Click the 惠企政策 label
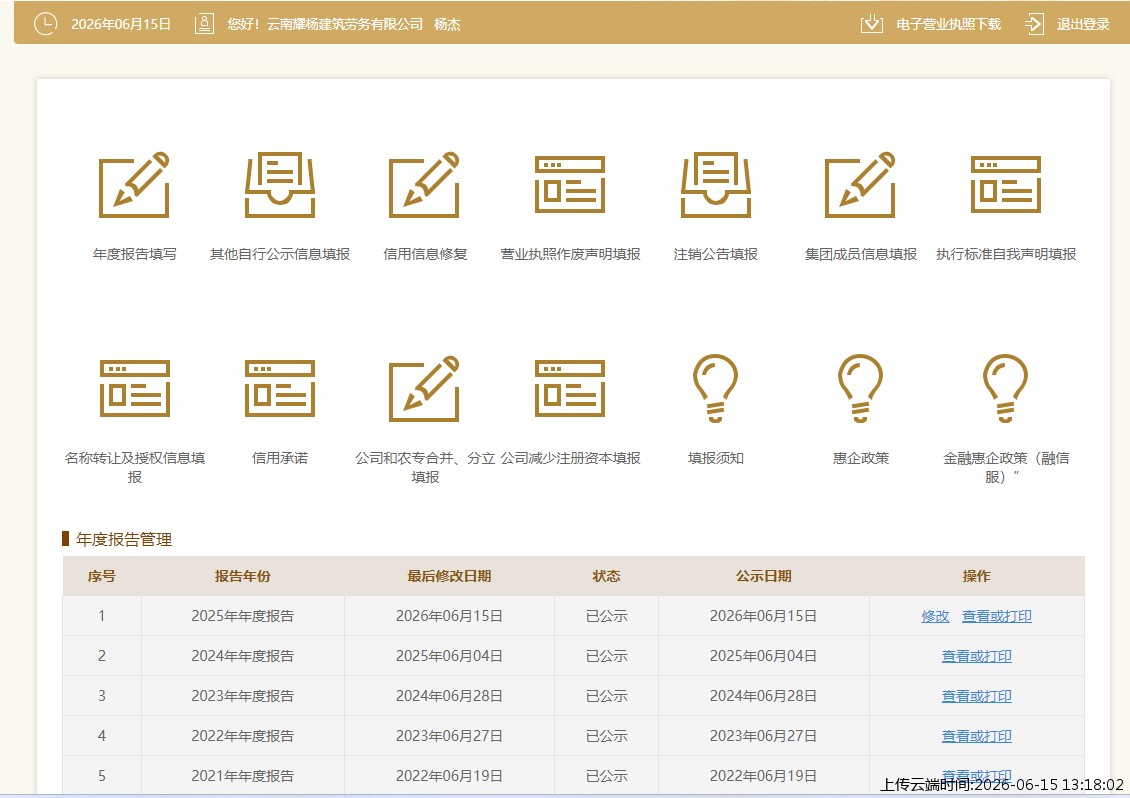 click(x=860, y=458)
